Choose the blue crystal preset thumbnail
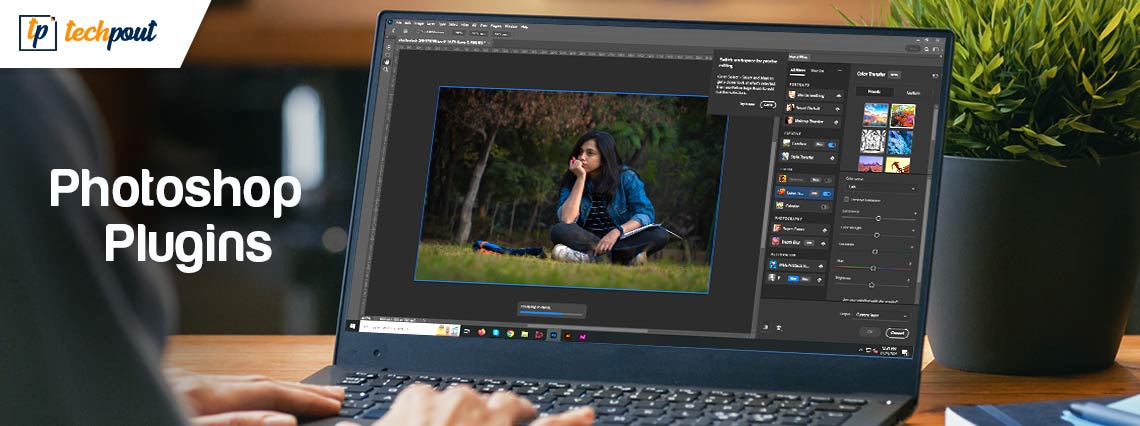 click(x=900, y=142)
